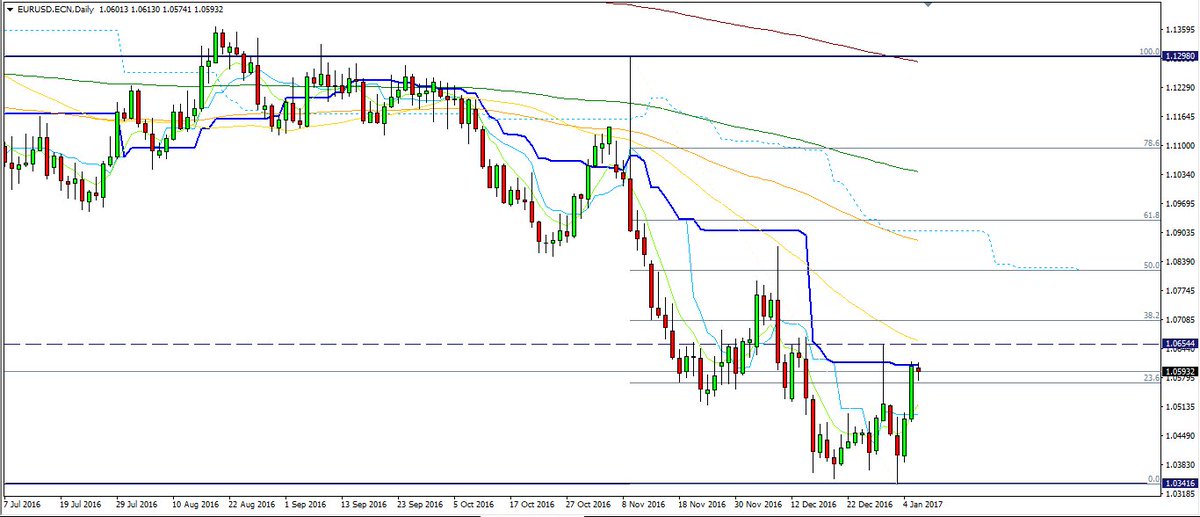Click the 19 Jul 2016 date label

tap(81, 506)
